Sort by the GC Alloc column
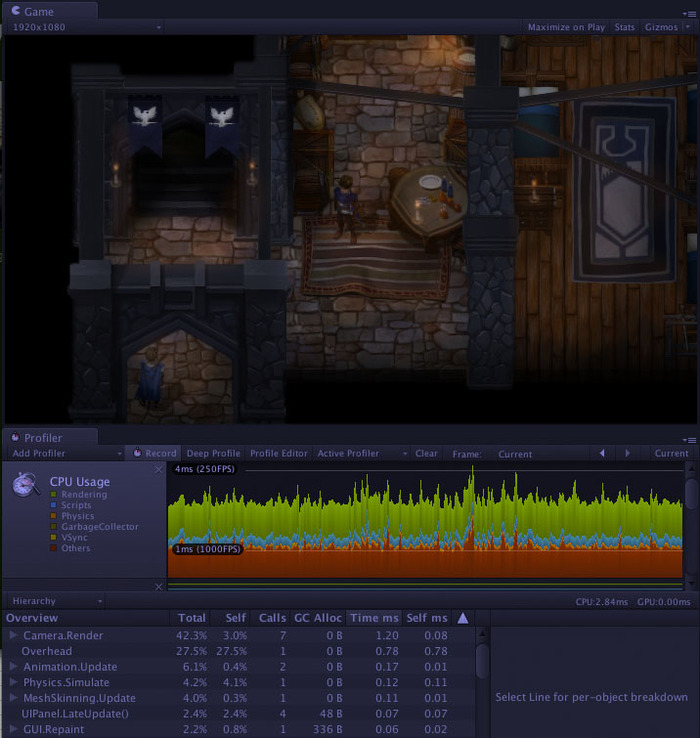This screenshot has width=700, height=738. [318, 618]
